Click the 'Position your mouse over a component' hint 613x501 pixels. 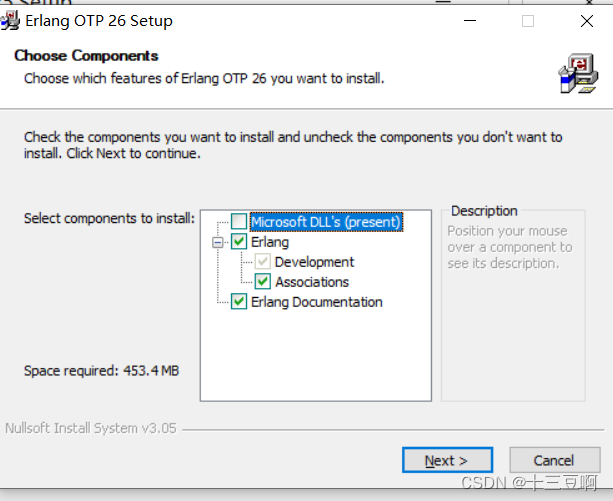510,247
